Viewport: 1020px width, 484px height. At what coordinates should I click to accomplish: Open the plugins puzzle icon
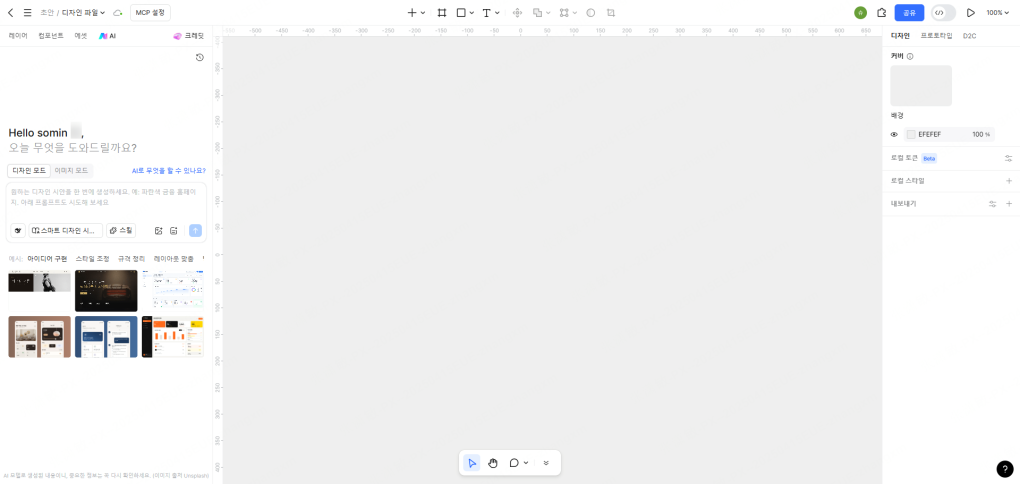[x=881, y=12]
